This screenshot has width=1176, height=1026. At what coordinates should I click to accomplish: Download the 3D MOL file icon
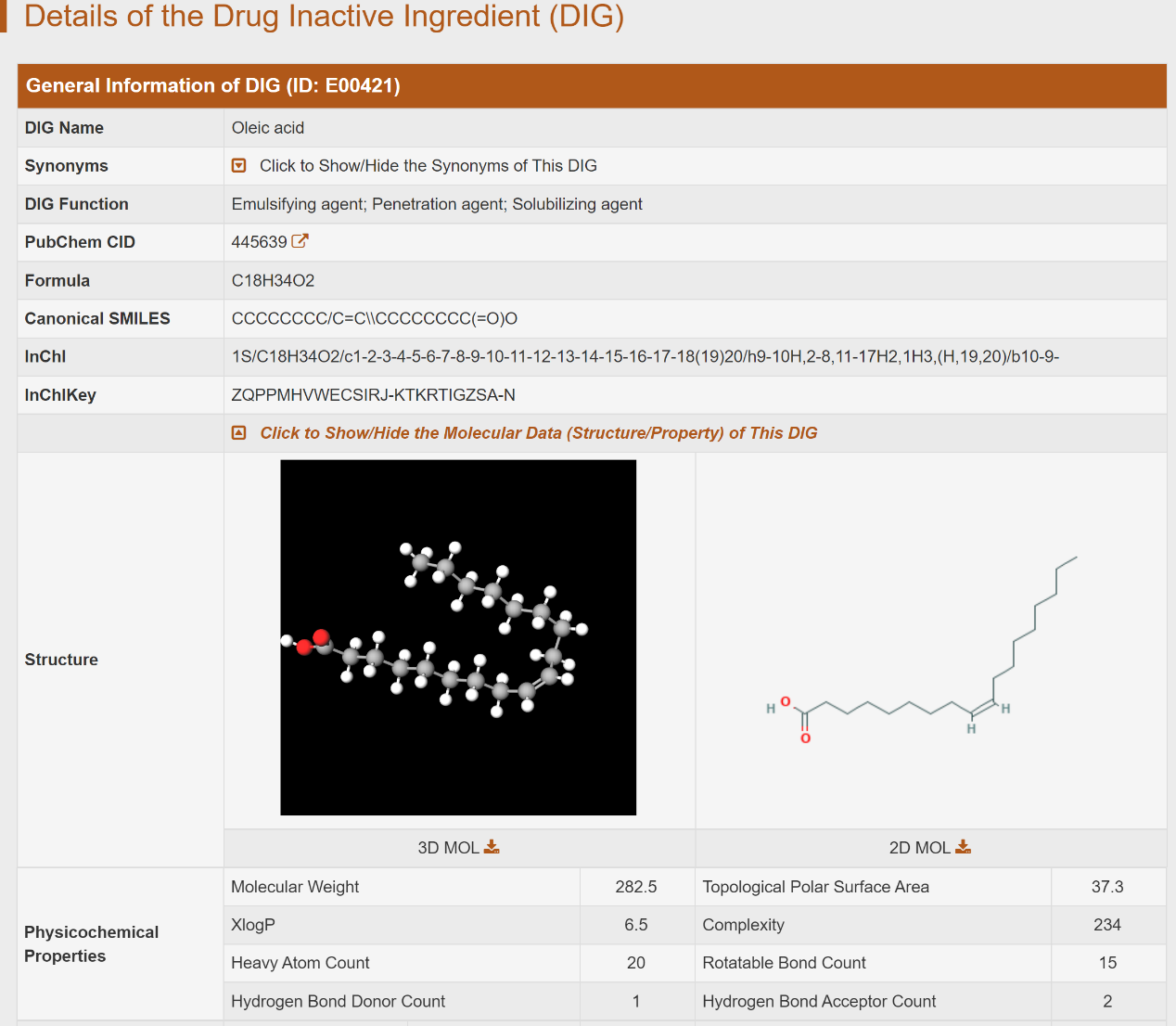tap(492, 847)
